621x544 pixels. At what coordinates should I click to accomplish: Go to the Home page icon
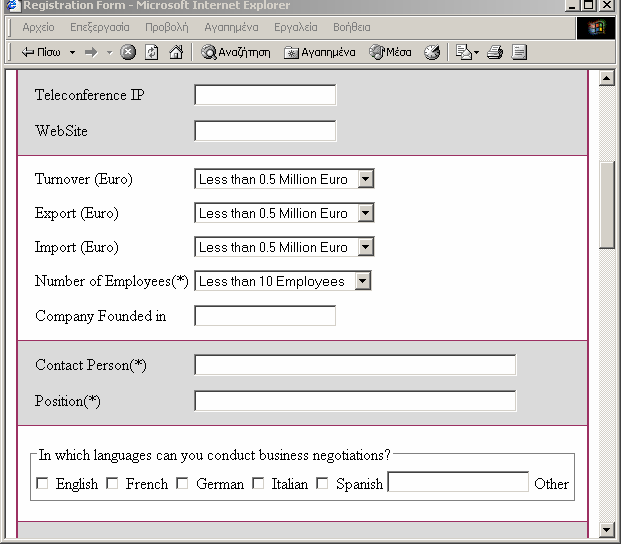(x=176, y=52)
